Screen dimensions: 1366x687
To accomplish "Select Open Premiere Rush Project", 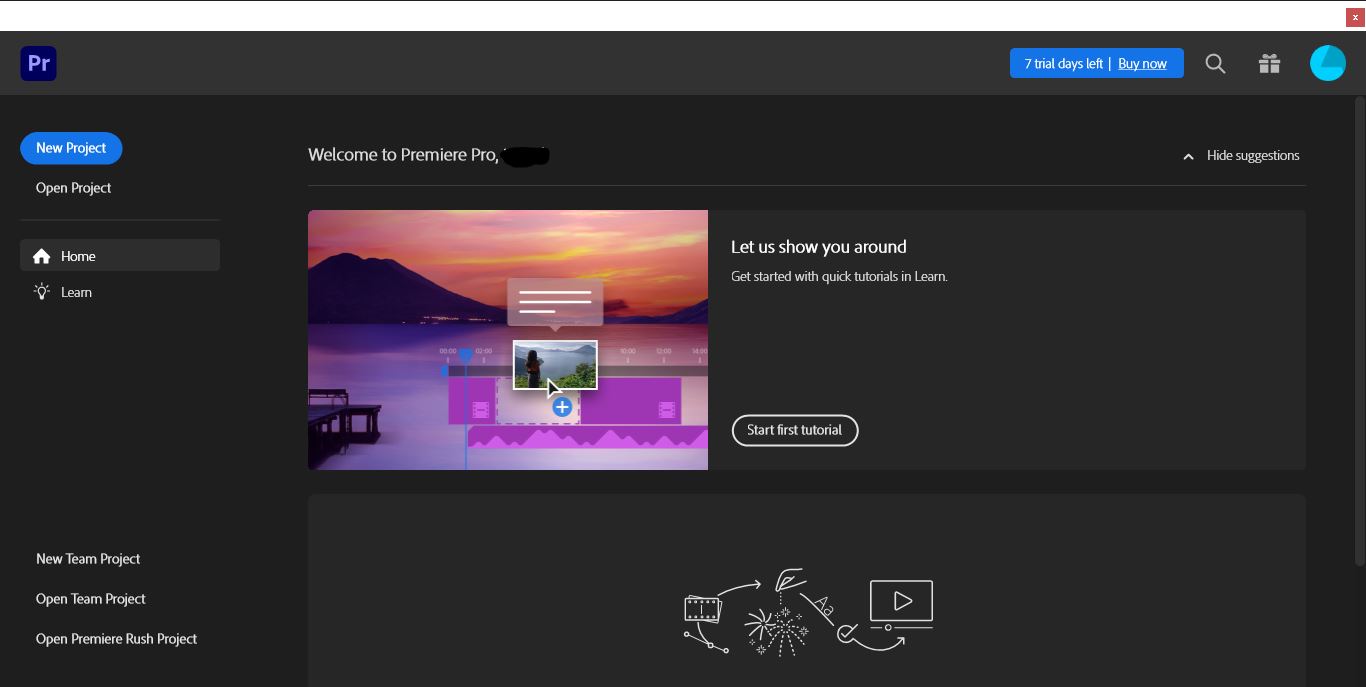I will (x=116, y=639).
